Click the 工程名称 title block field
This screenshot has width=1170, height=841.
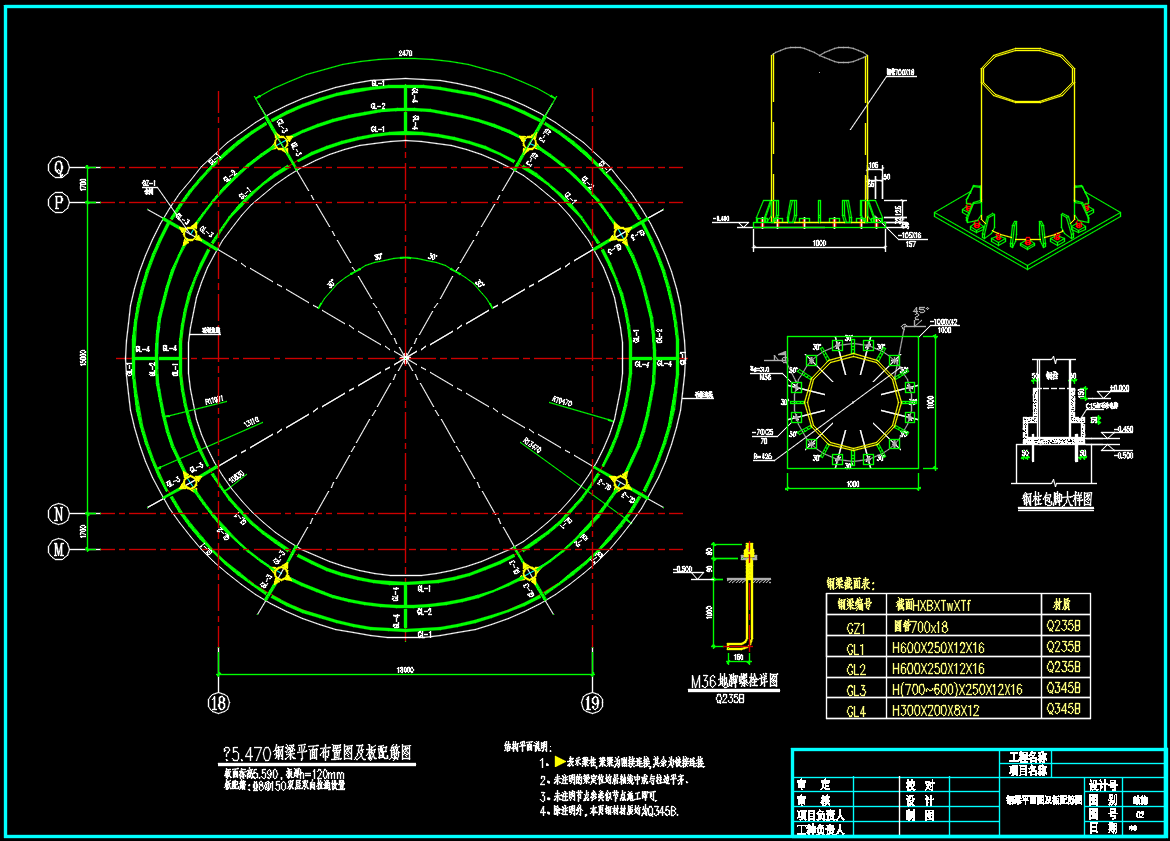pos(1028,758)
